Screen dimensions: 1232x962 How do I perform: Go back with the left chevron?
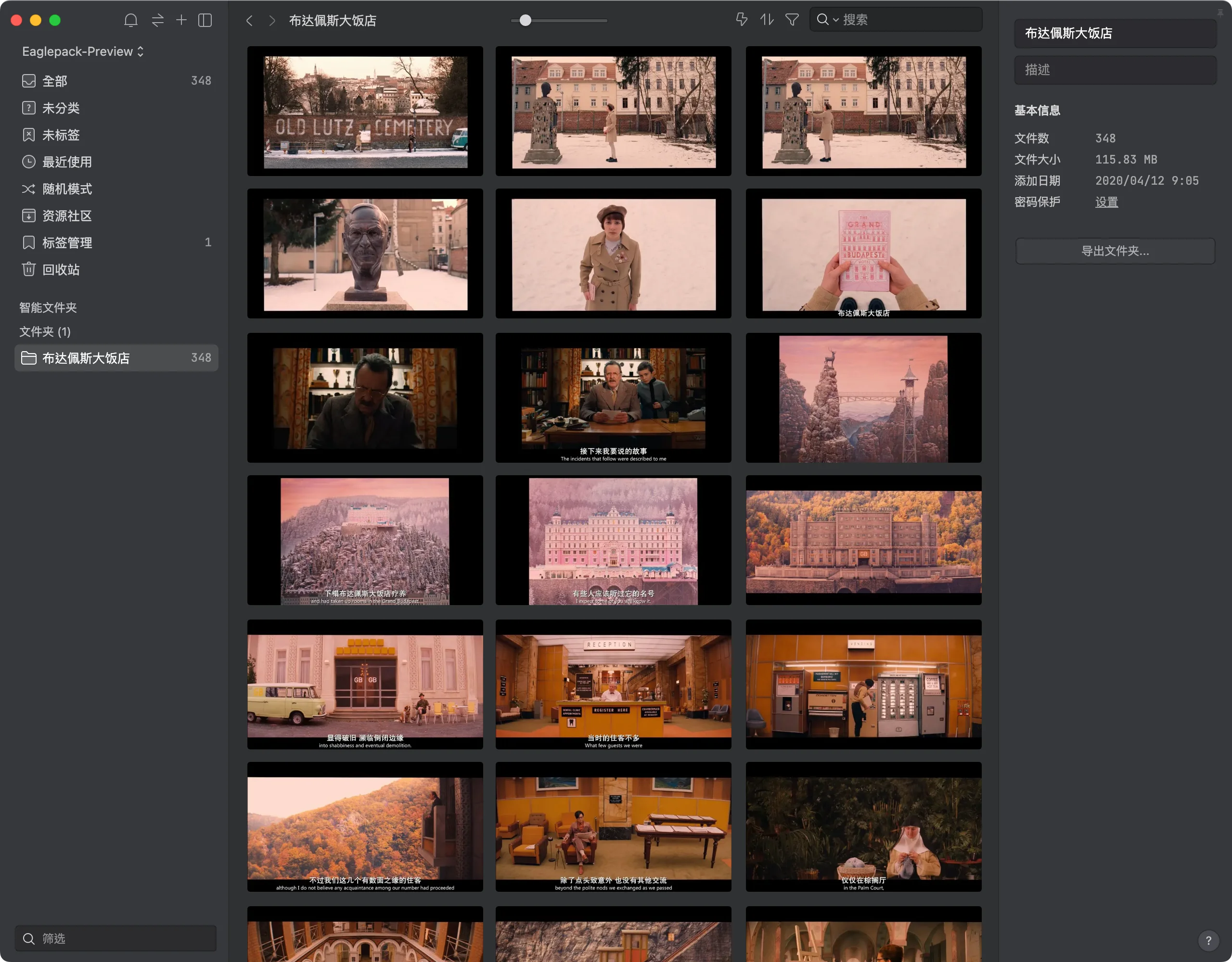coord(249,21)
